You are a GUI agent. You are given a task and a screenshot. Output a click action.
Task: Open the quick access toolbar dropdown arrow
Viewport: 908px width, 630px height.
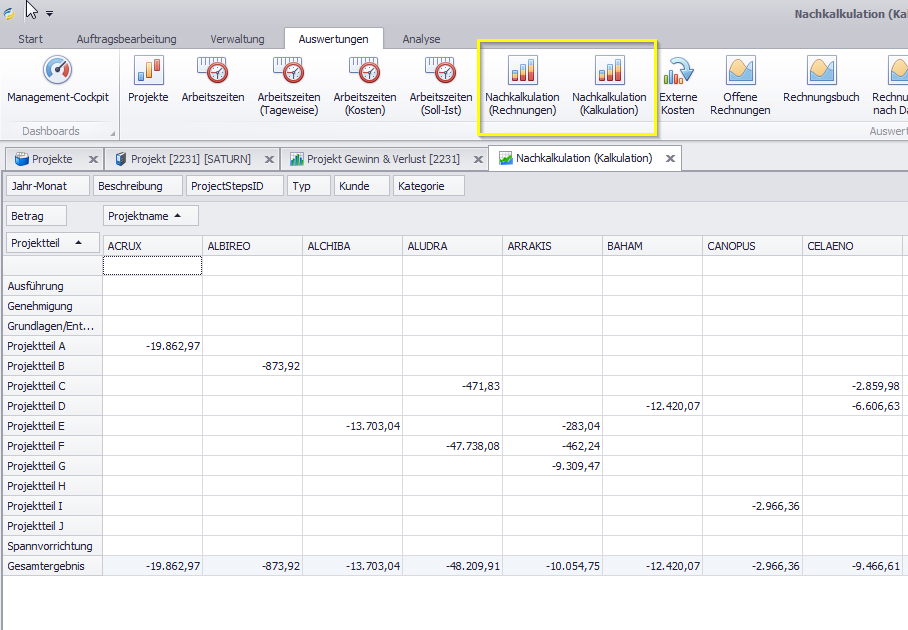50,14
